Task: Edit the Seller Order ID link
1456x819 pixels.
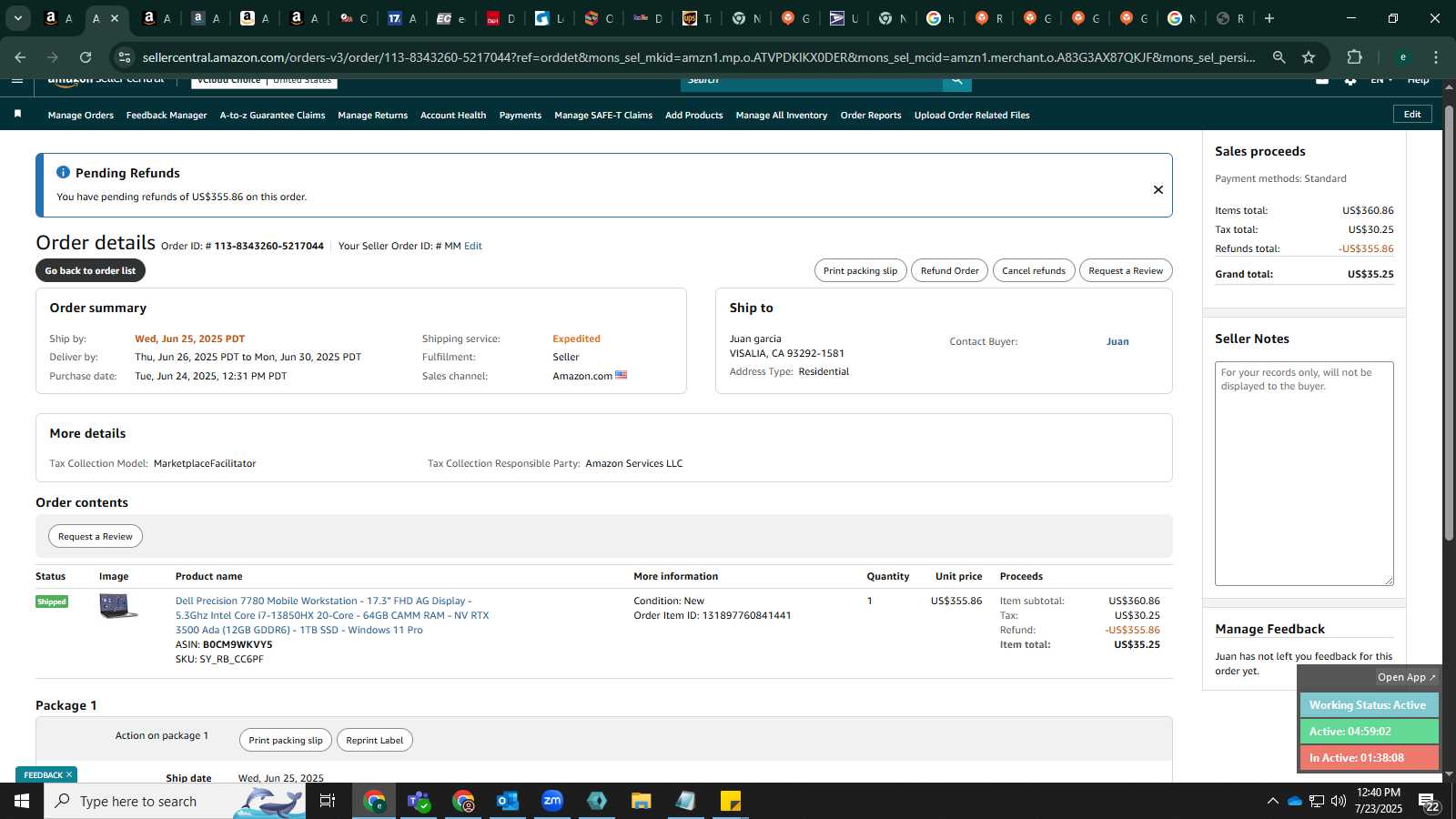Action: (473, 246)
